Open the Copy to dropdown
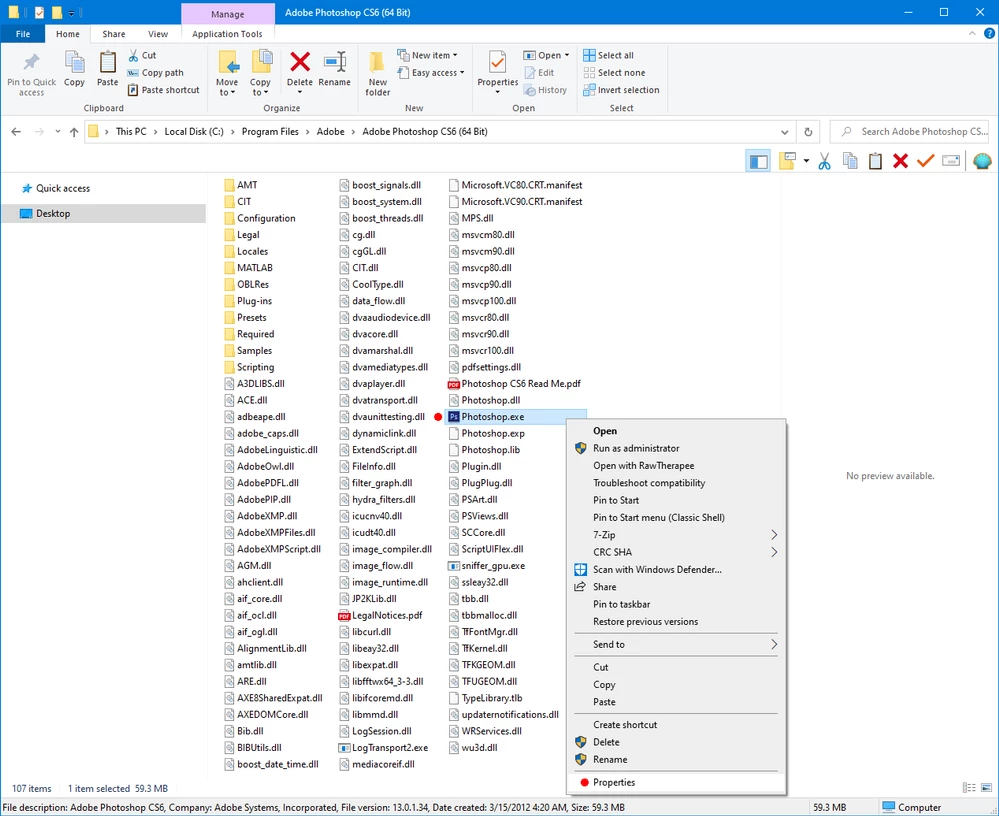Screen dimensions: 999x816 pos(260,87)
